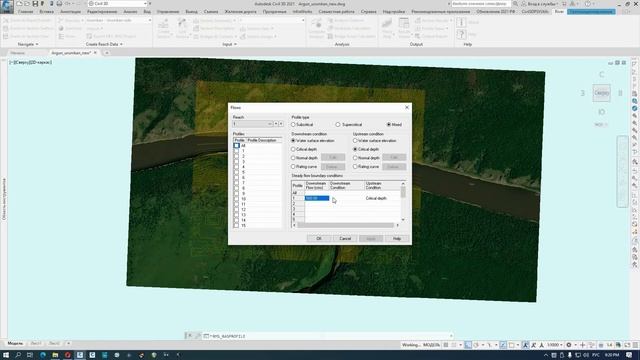Click the ViewCube west З compass label
This screenshot has height=360, width=640.
[x=582, y=93]
